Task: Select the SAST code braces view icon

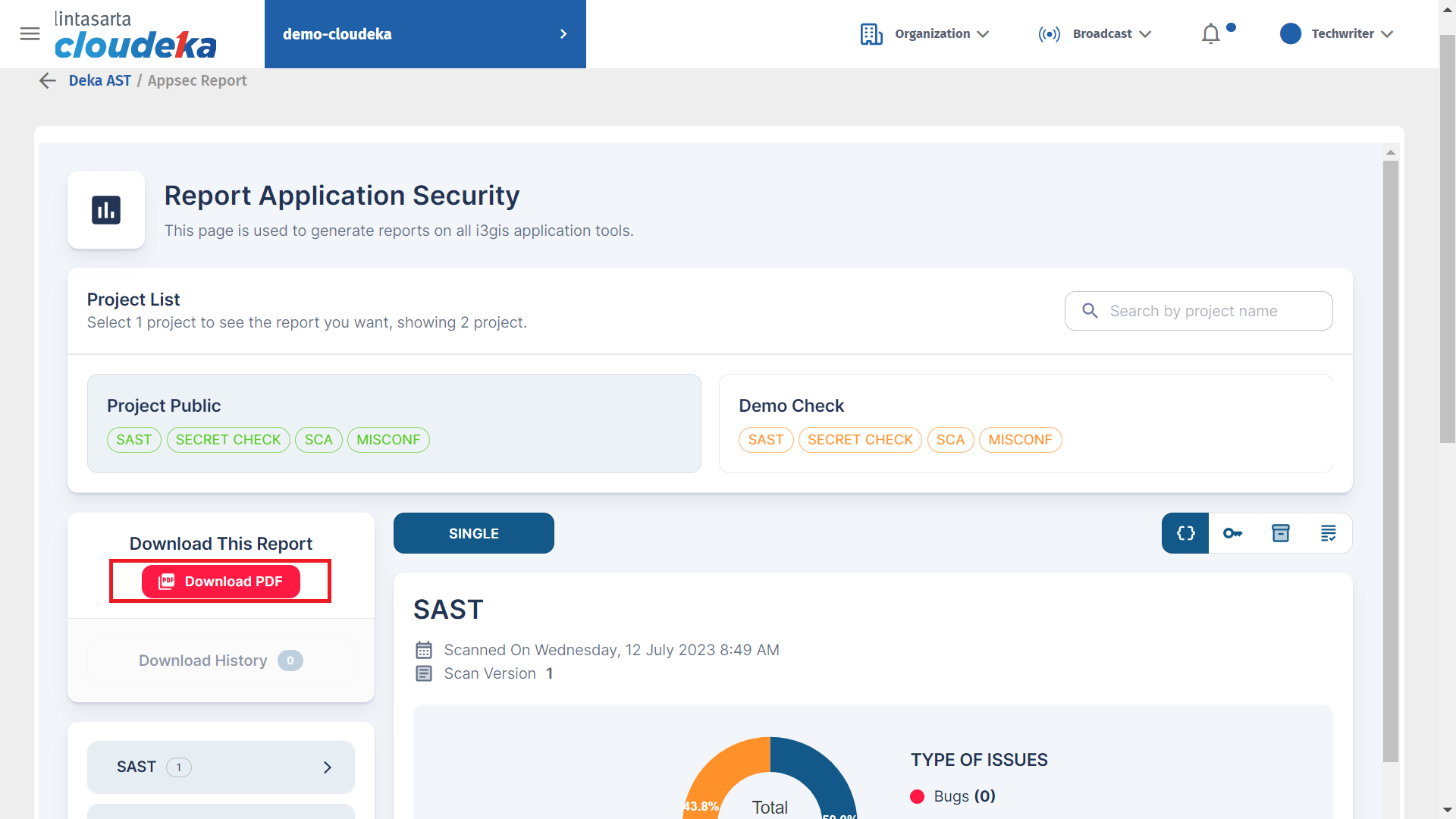Action: 1185,533
